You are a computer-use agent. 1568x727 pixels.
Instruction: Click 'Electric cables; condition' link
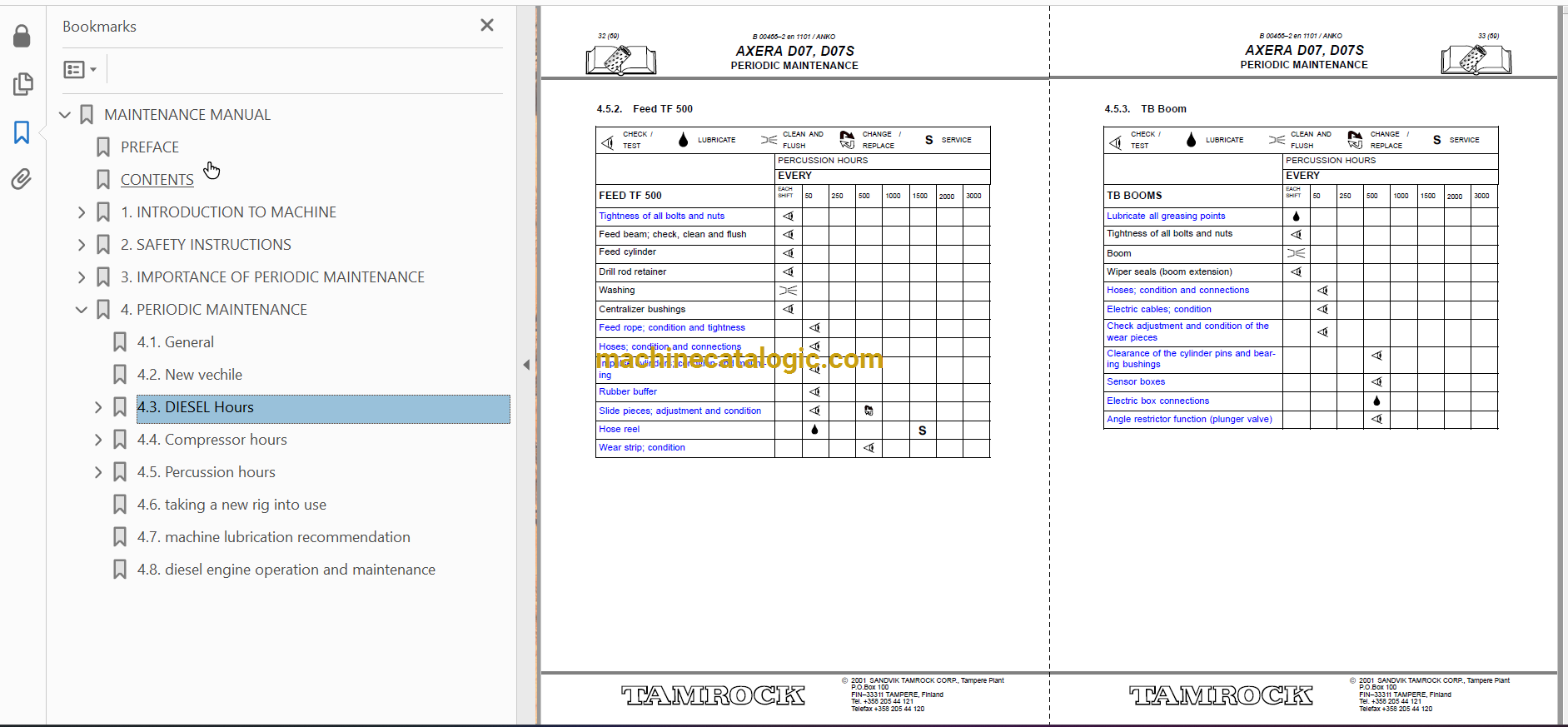tap(1159, 309)
